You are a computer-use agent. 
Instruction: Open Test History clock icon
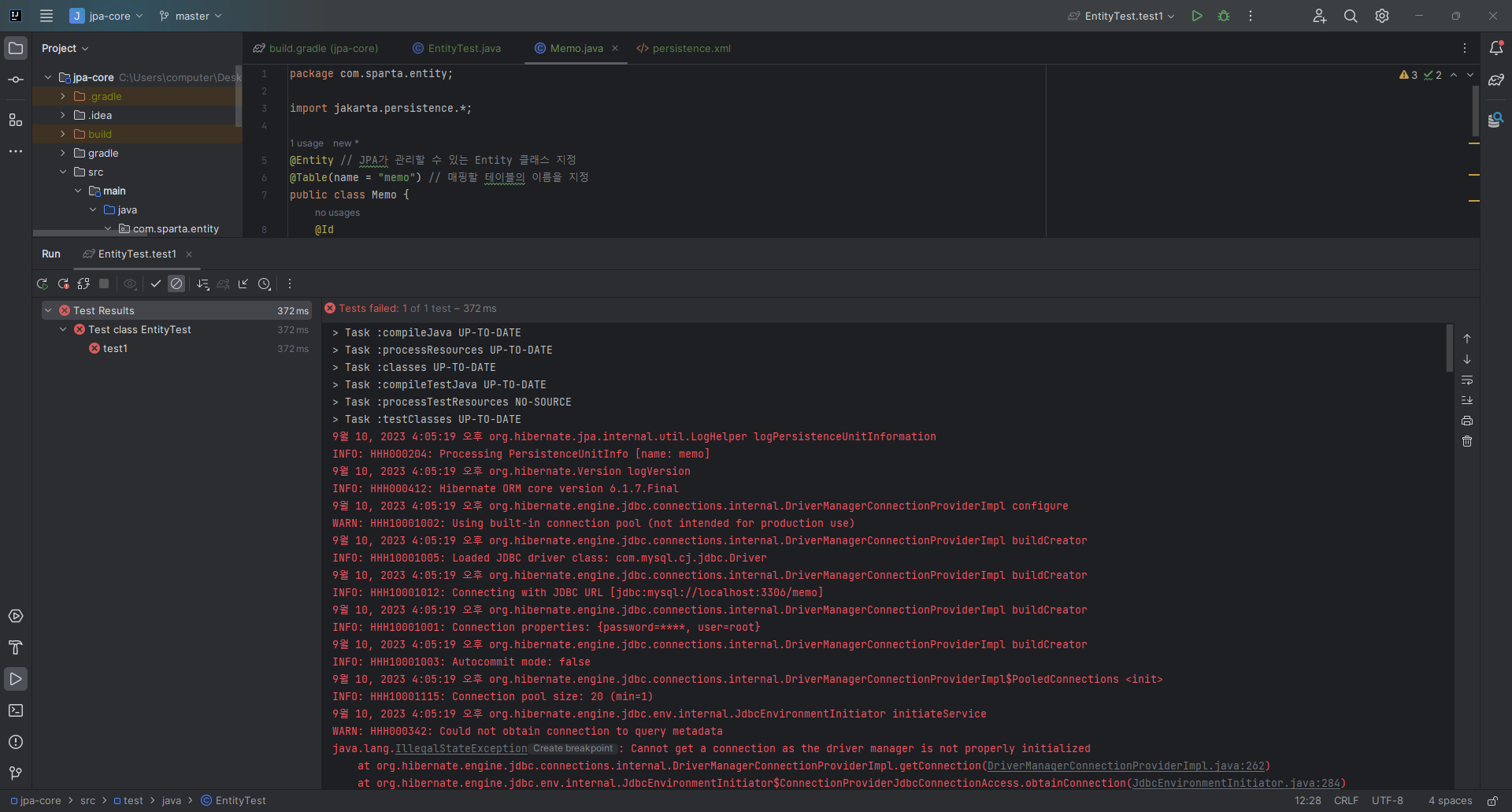(x=265, y=284)
